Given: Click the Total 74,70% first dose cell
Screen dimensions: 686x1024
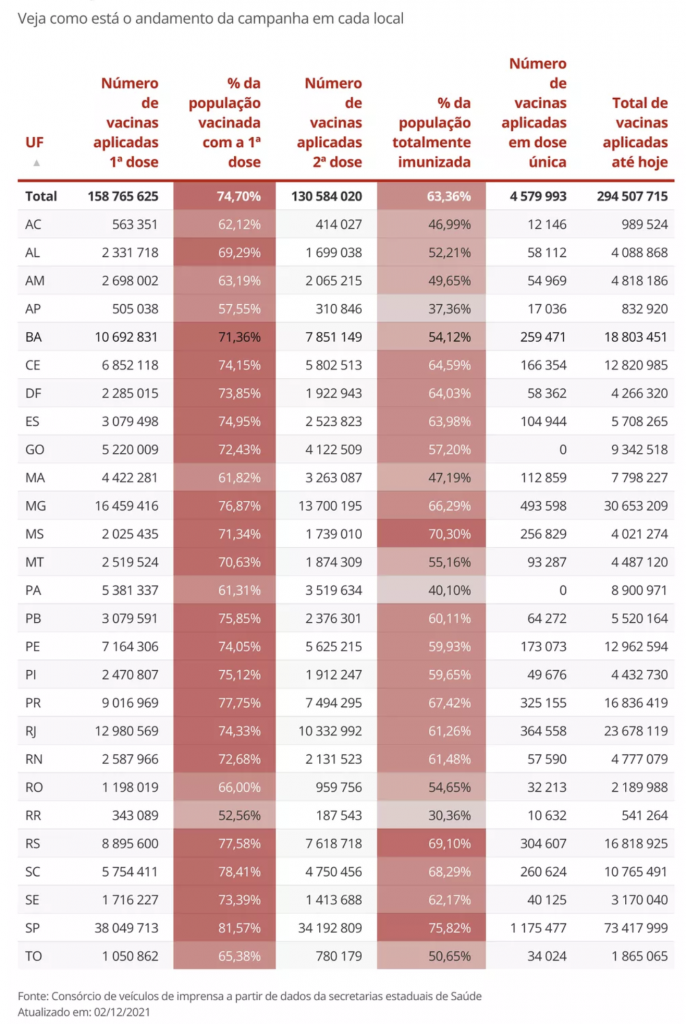Looking at the screenshot, I should click(x=240, y=196).
